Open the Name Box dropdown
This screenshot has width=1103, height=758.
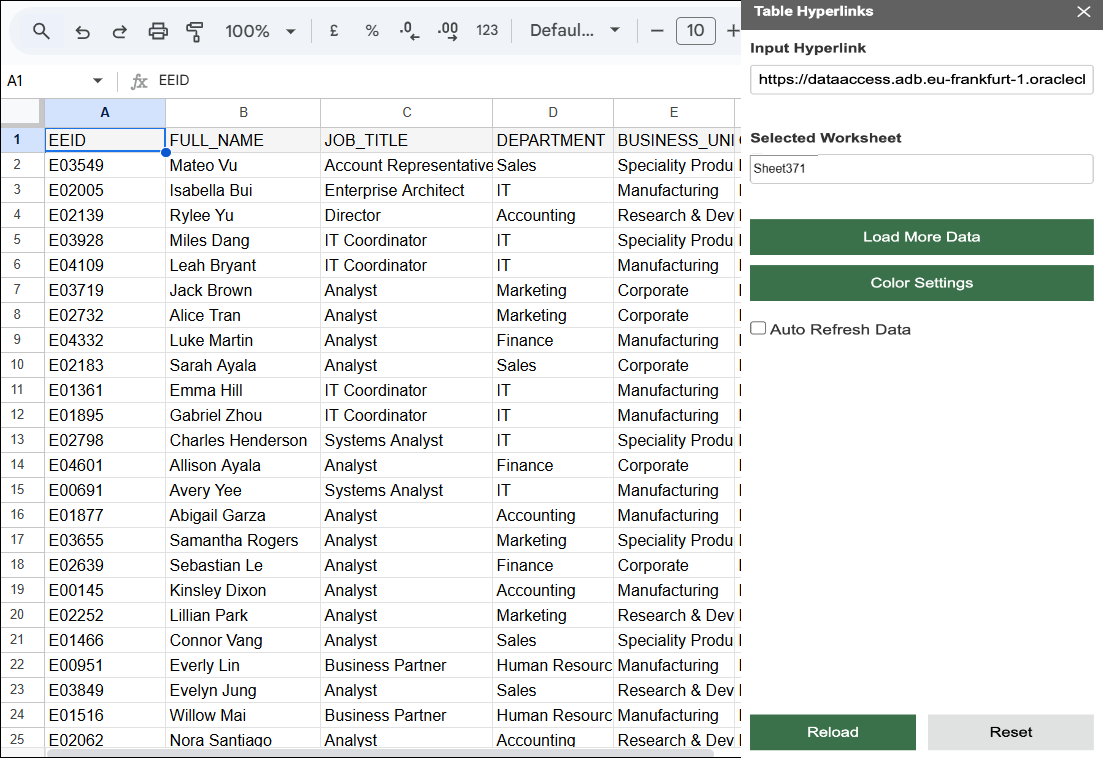(x=96, y=80)
